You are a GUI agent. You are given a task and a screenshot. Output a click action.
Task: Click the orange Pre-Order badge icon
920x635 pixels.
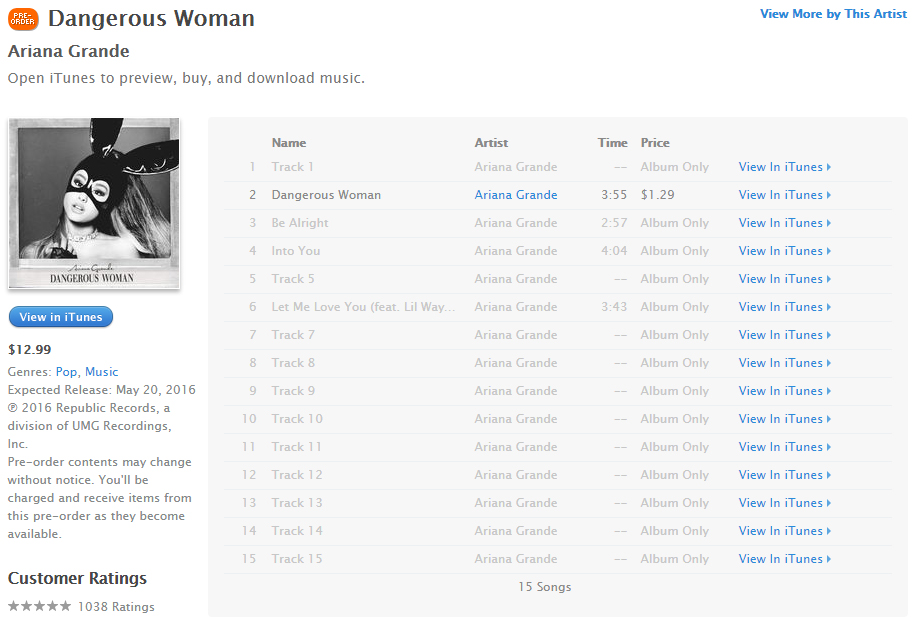click(x=23, y=19)
